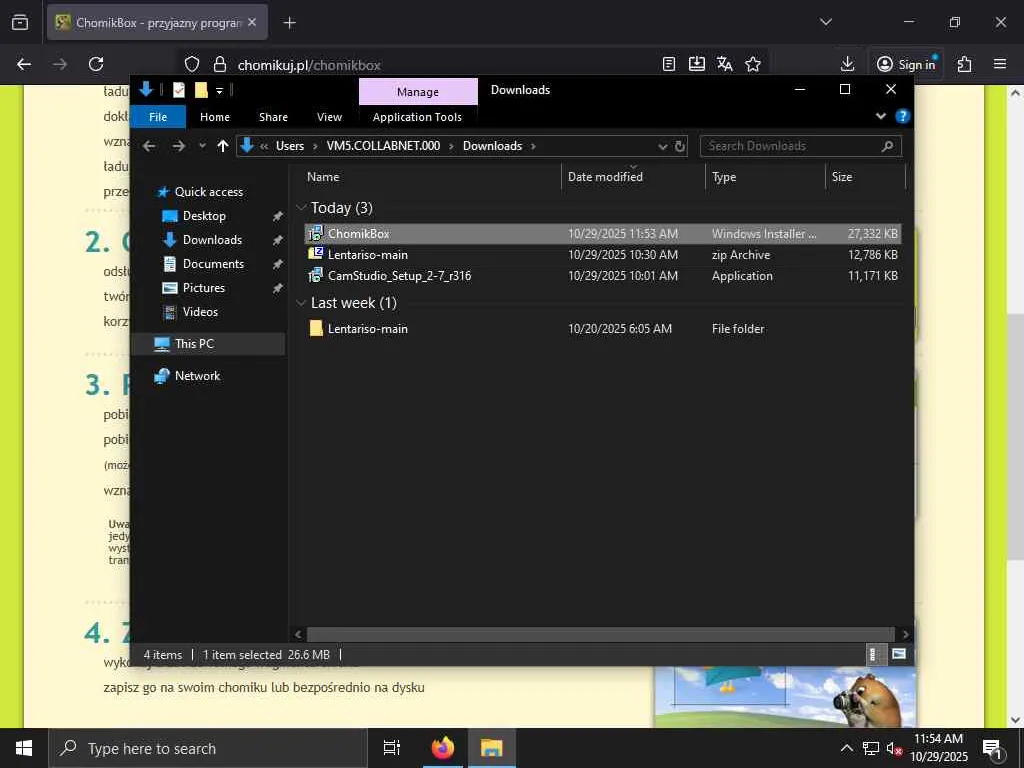Reload the chomikuj.pl page in Firefox
The width and height of the screenshot is (1024, 768).
pyautogui.click(x=96, y=64)
